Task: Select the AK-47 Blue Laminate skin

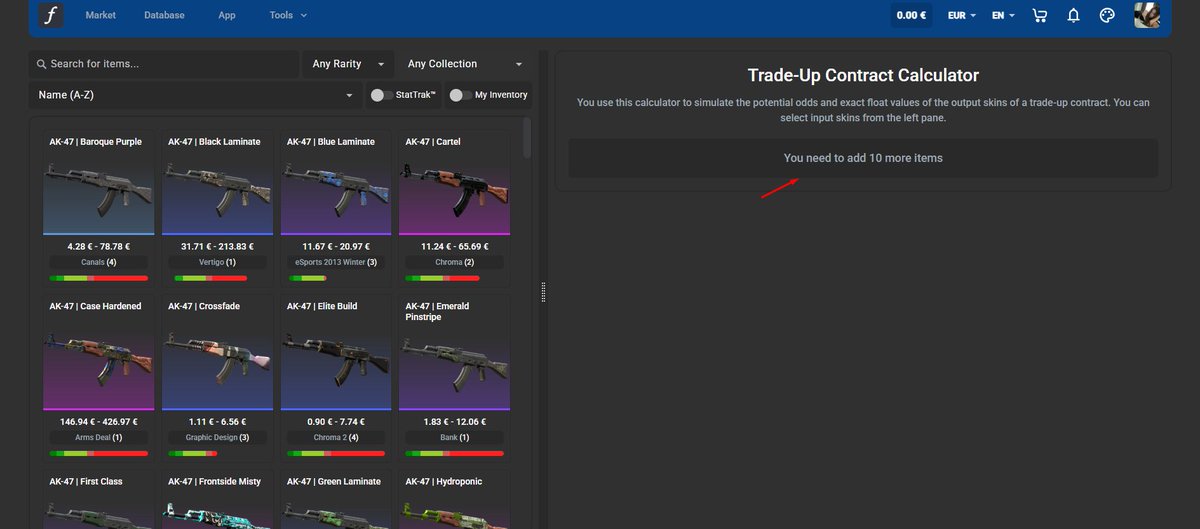Action: point(336,208)
